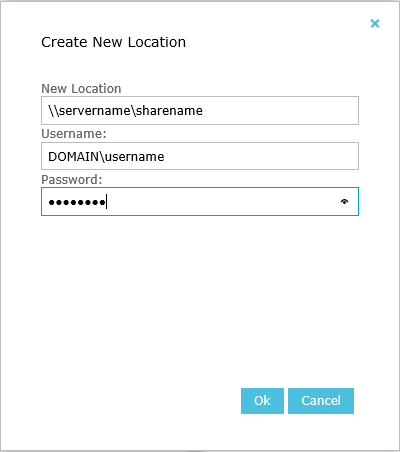Close the Create New Location dialog

[x=375, y=23]
